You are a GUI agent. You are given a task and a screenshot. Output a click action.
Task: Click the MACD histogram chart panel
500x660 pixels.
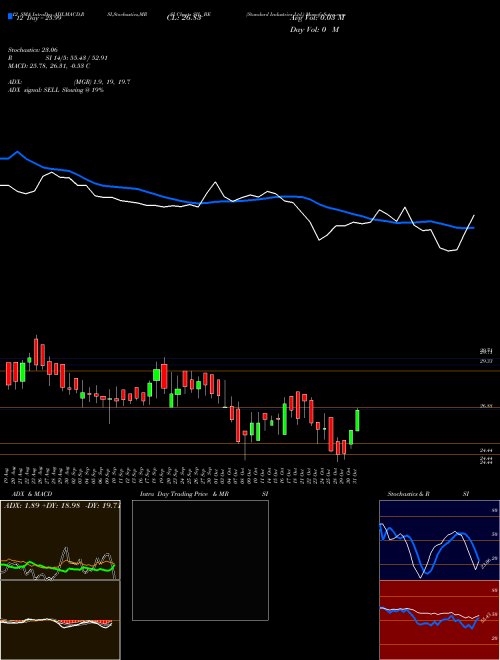(60, 620)
